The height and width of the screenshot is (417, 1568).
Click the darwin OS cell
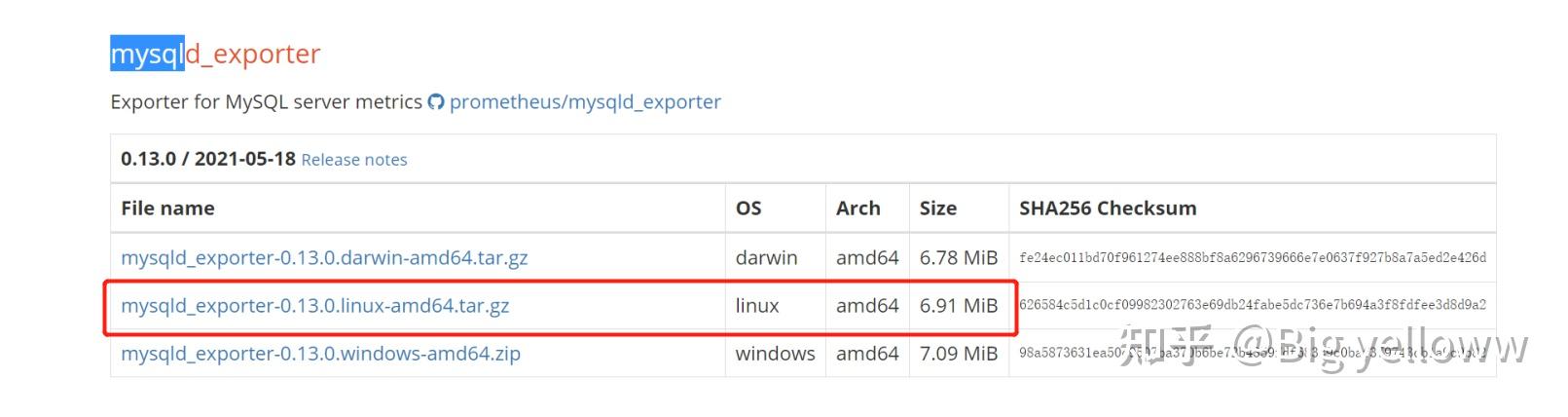(x=766, y=258)
